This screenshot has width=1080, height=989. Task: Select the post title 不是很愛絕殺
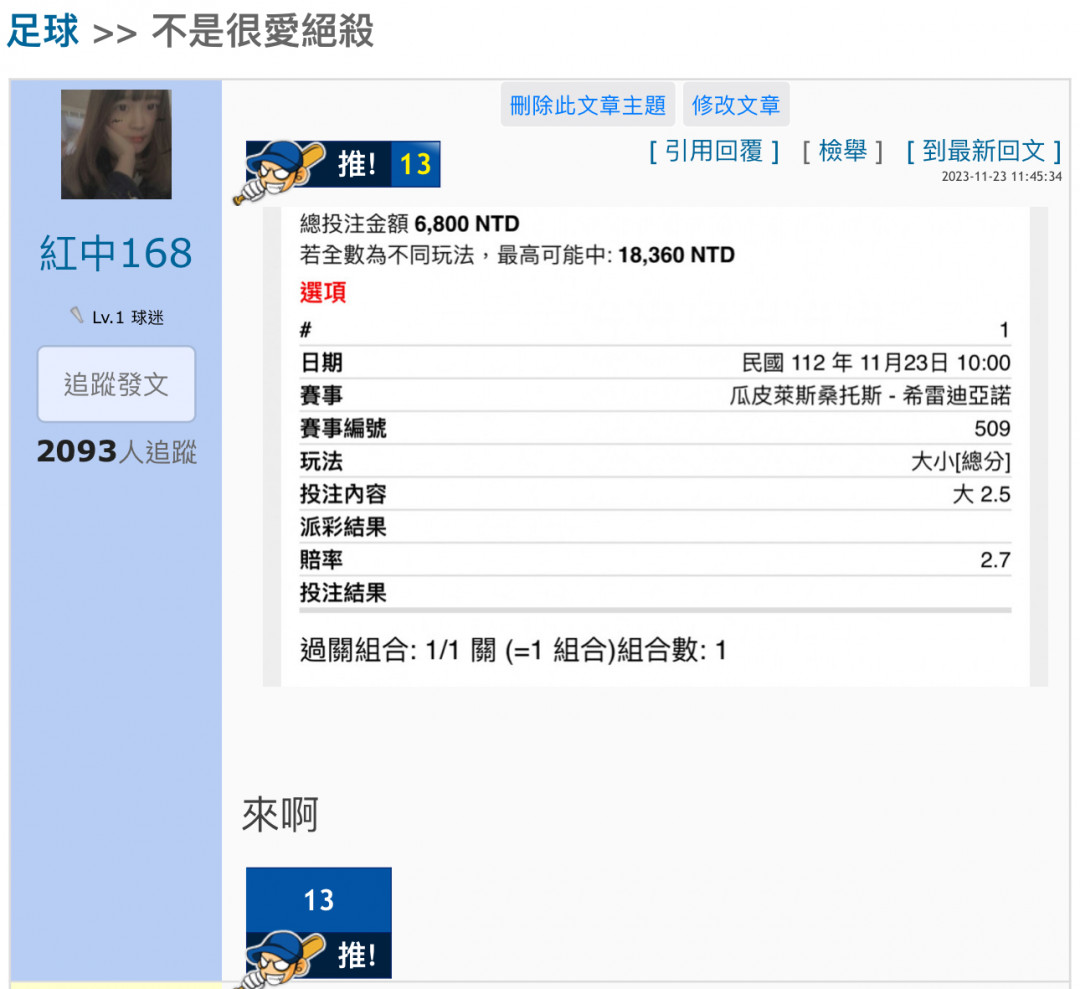coord(262,31)
